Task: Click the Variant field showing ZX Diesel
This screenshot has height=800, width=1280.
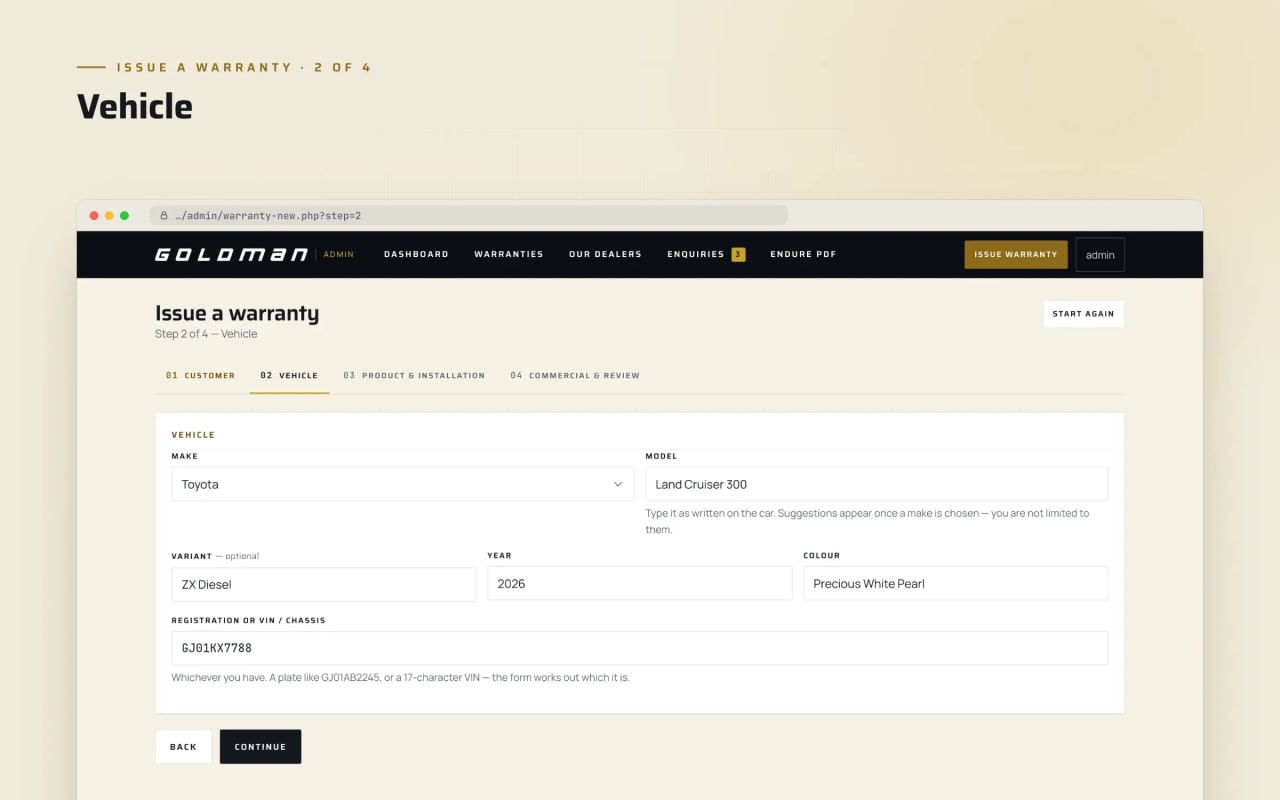Action: coord(324,584)
